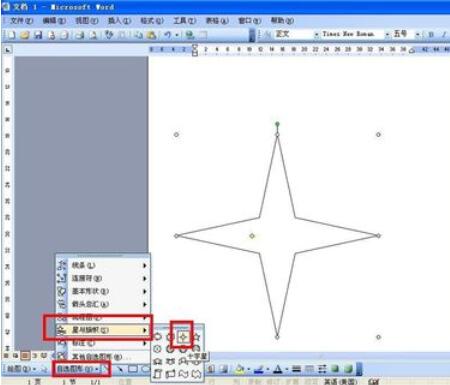Click the Fill Color bucket icon

point(239,369)
